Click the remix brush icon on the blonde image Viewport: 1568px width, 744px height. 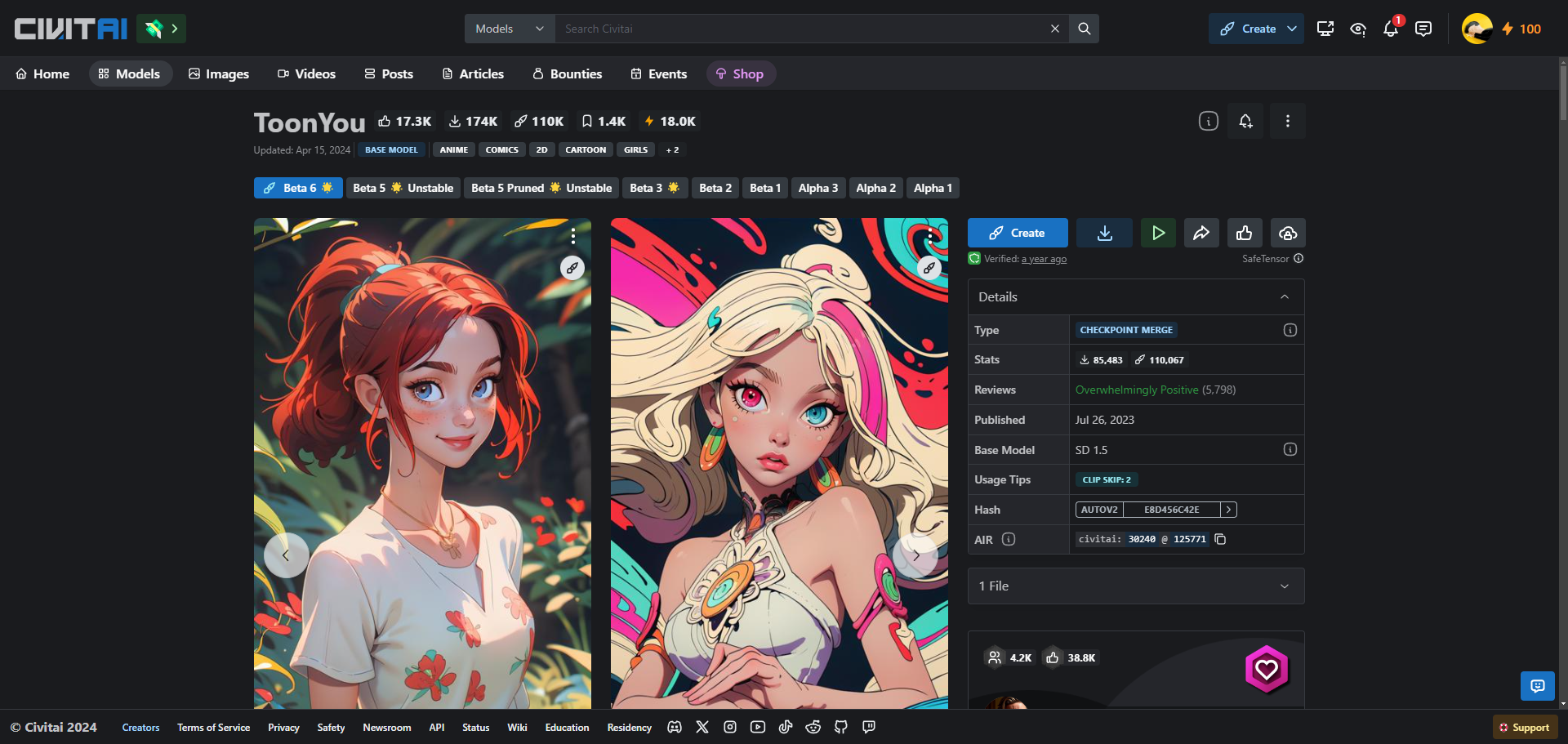(x=929, y=268)
